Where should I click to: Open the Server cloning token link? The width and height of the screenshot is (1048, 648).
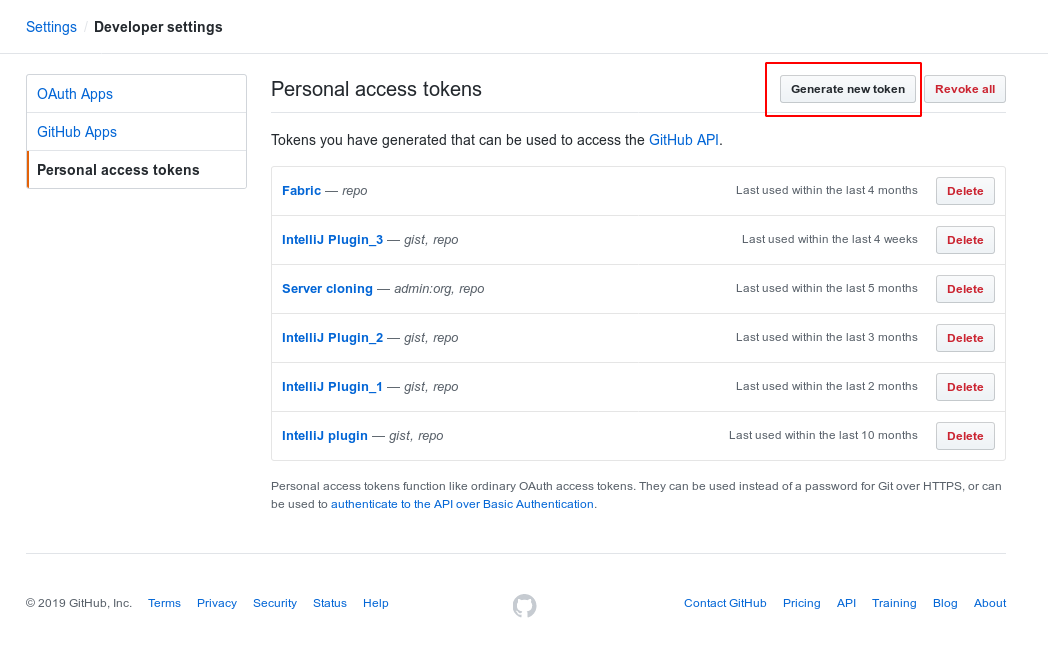pos(327,288)
